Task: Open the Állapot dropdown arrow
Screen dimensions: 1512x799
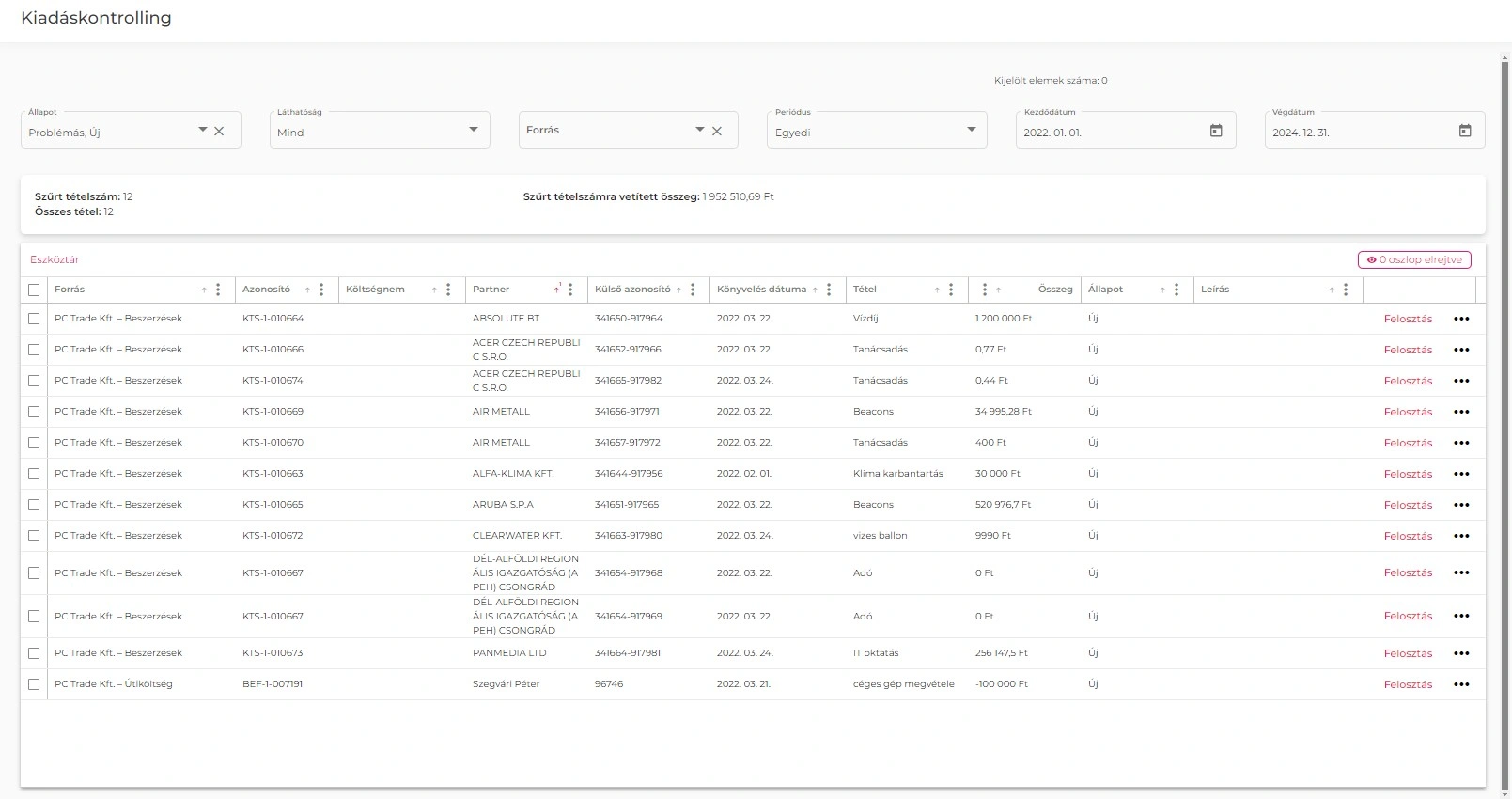Action: click(202, 130)
